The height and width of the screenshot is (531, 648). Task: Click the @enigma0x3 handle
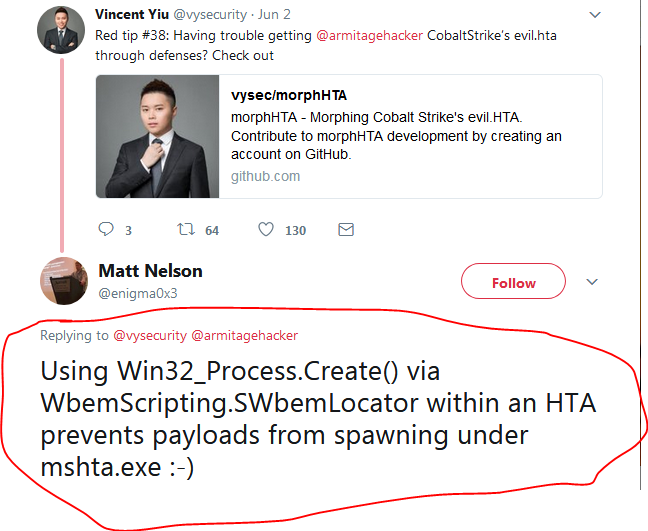[138, 293]
